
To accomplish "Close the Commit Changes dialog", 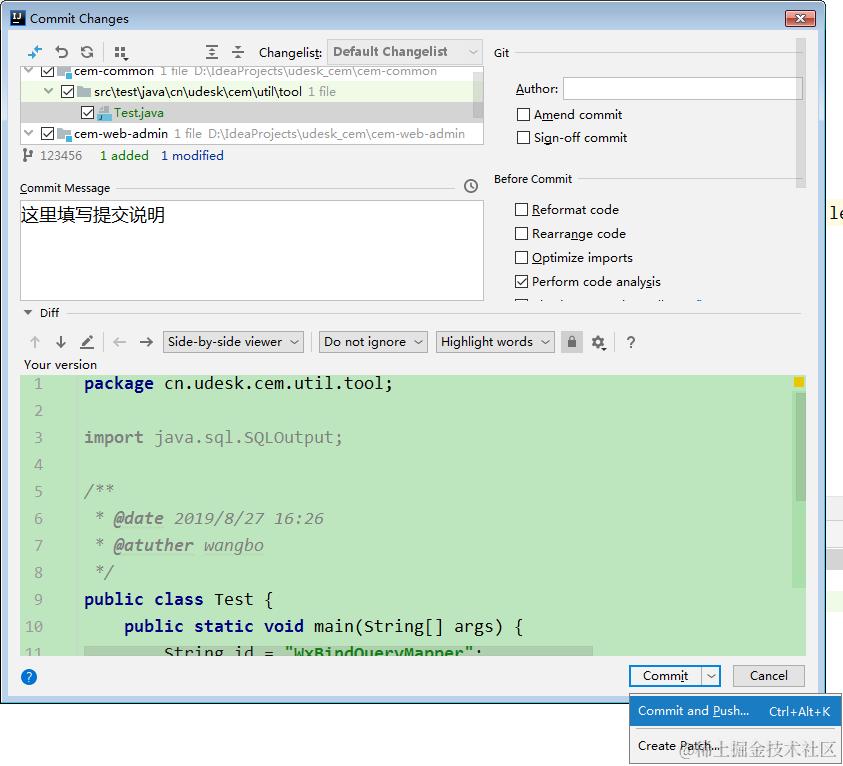I will point(800,18).
